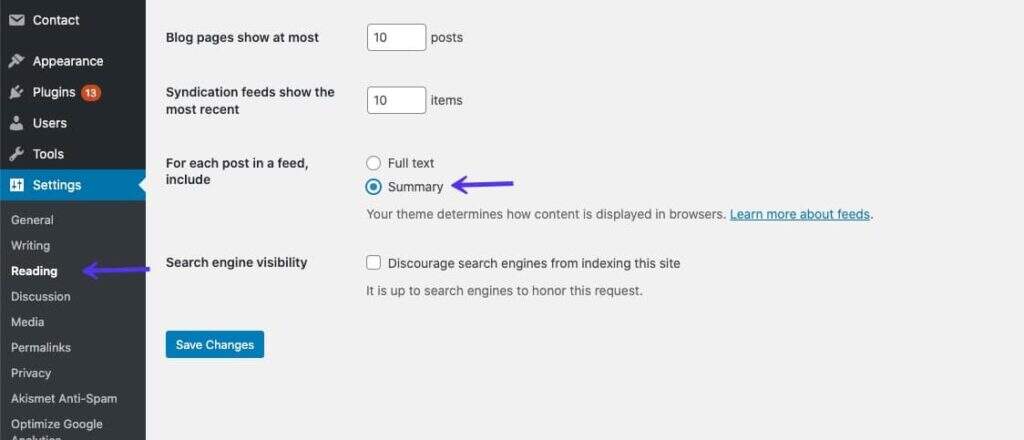This screenshot has width=1024, height=440.
Task: Select the Summary radio option
Action: tap(374, 187)
